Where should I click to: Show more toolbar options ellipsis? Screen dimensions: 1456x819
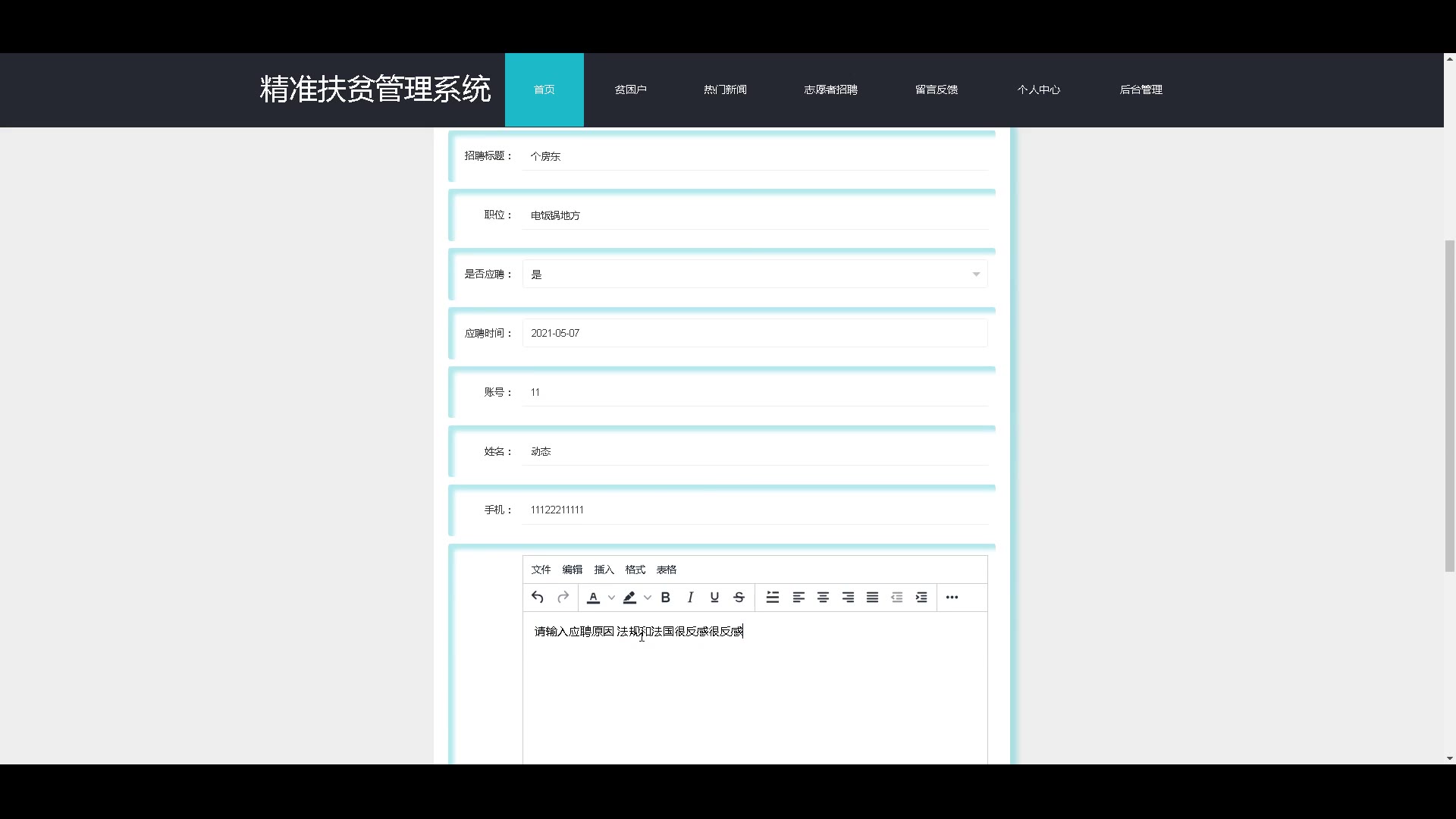click(x=952, y=598)
